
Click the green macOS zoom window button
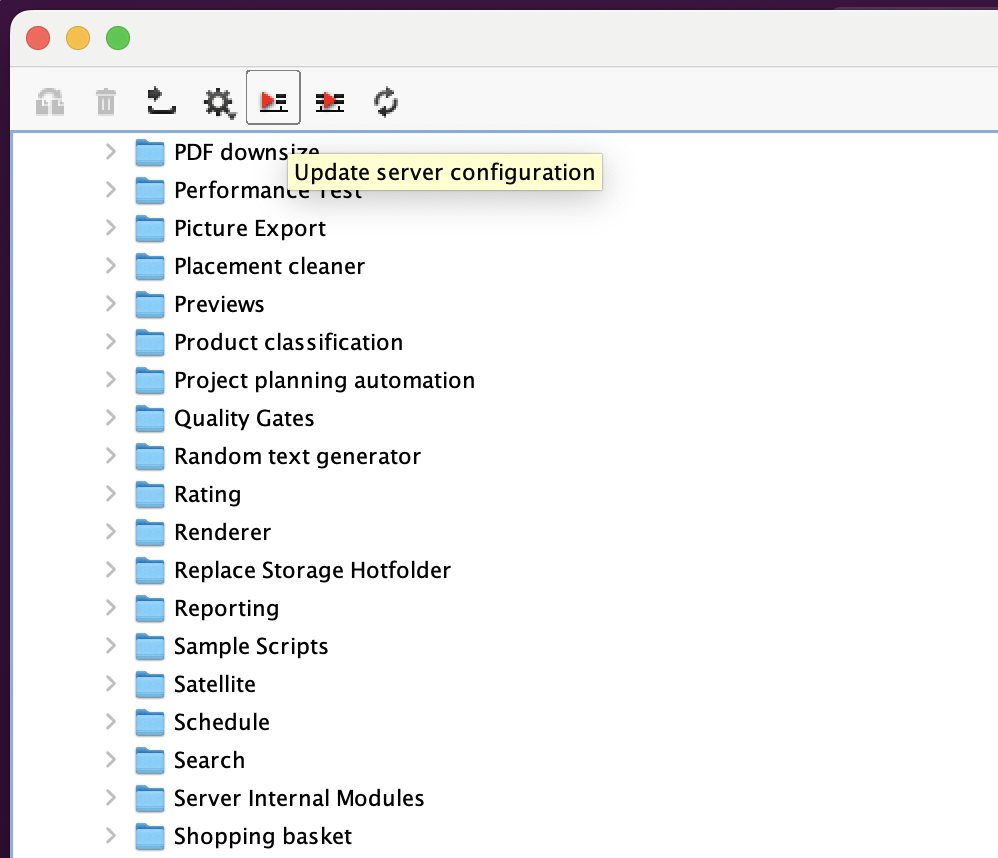point(118,39)
